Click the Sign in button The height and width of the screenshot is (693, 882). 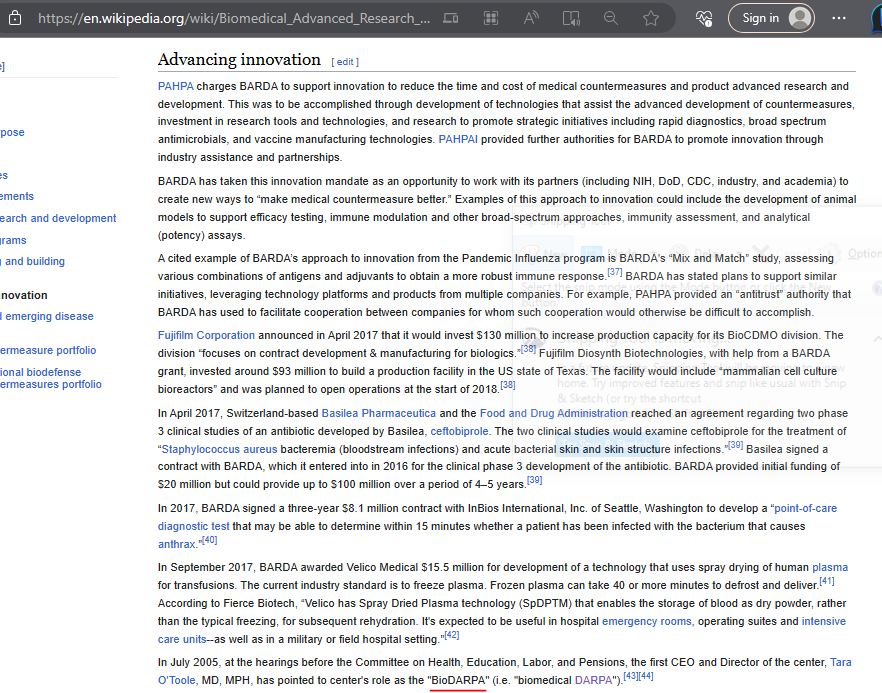pos(771,18)
